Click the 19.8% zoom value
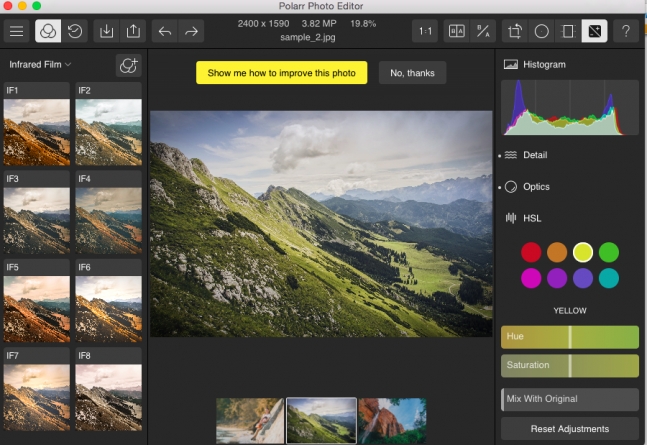 tap(363, 24)
